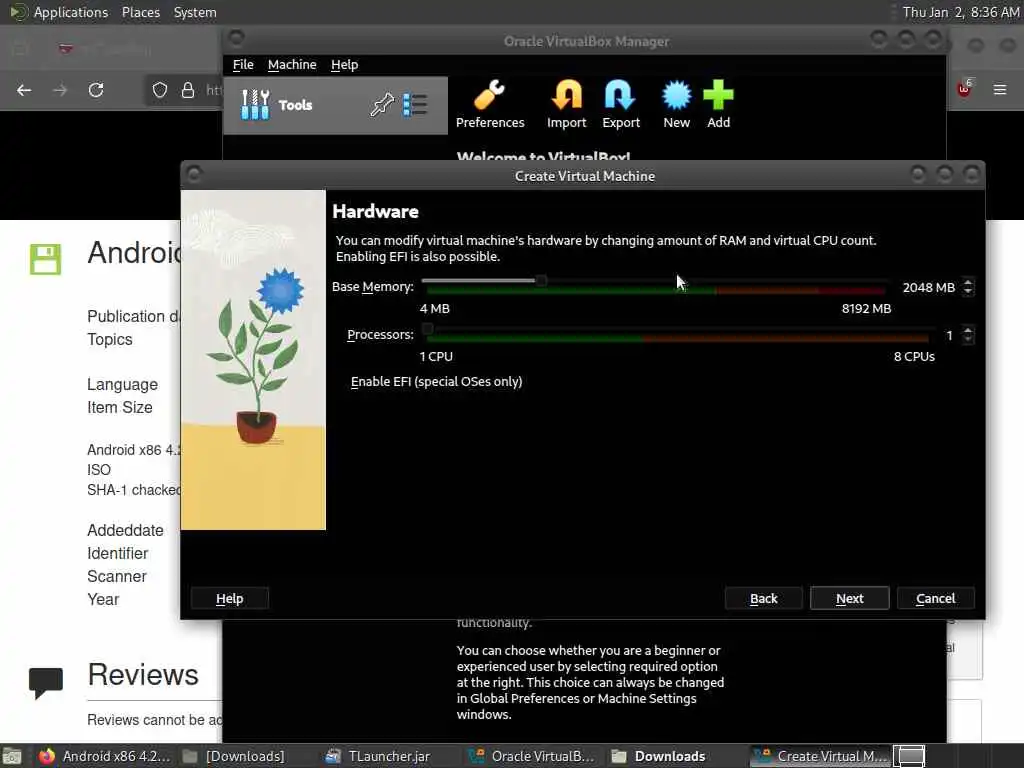
Task: Click the uBlock extension icon in Firefox
Action: (x=965, y=88)
